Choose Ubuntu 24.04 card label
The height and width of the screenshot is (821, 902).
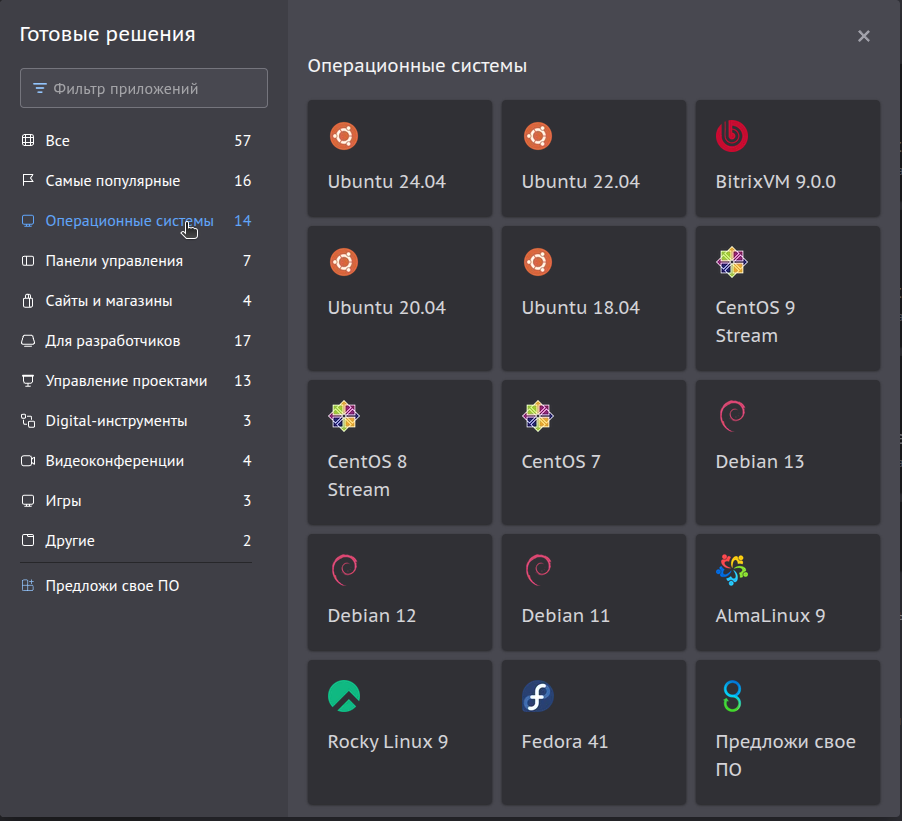387,182
